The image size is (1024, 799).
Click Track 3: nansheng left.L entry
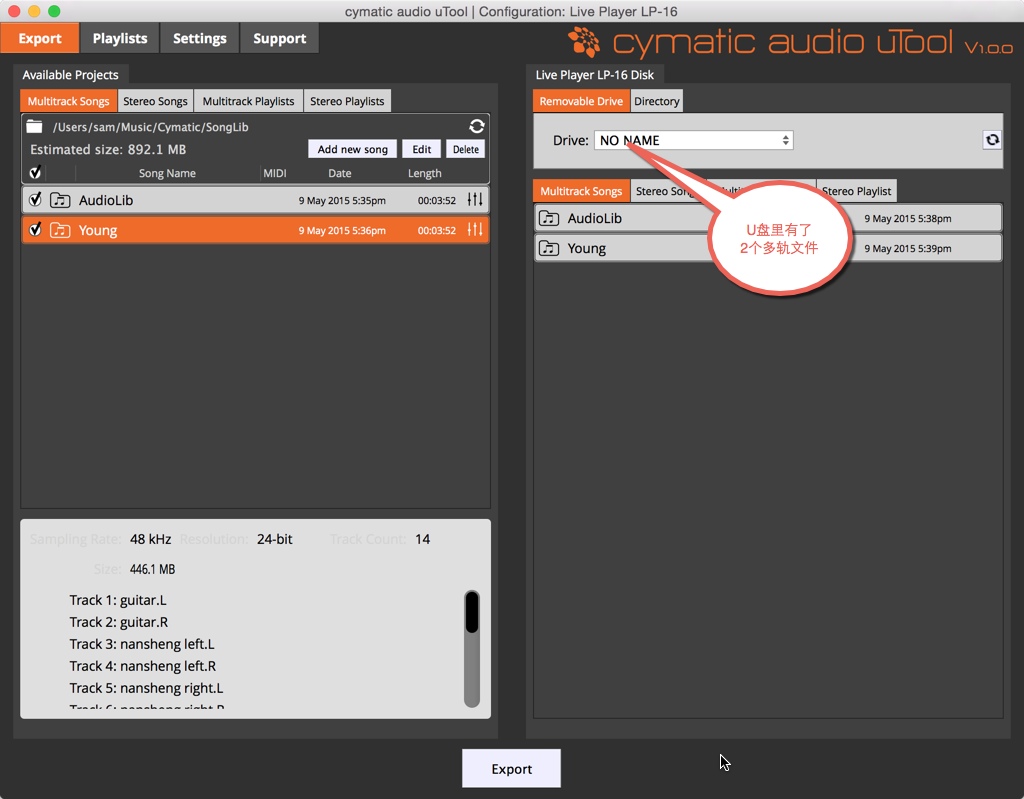pyautogui.click(x=142, y=644)
